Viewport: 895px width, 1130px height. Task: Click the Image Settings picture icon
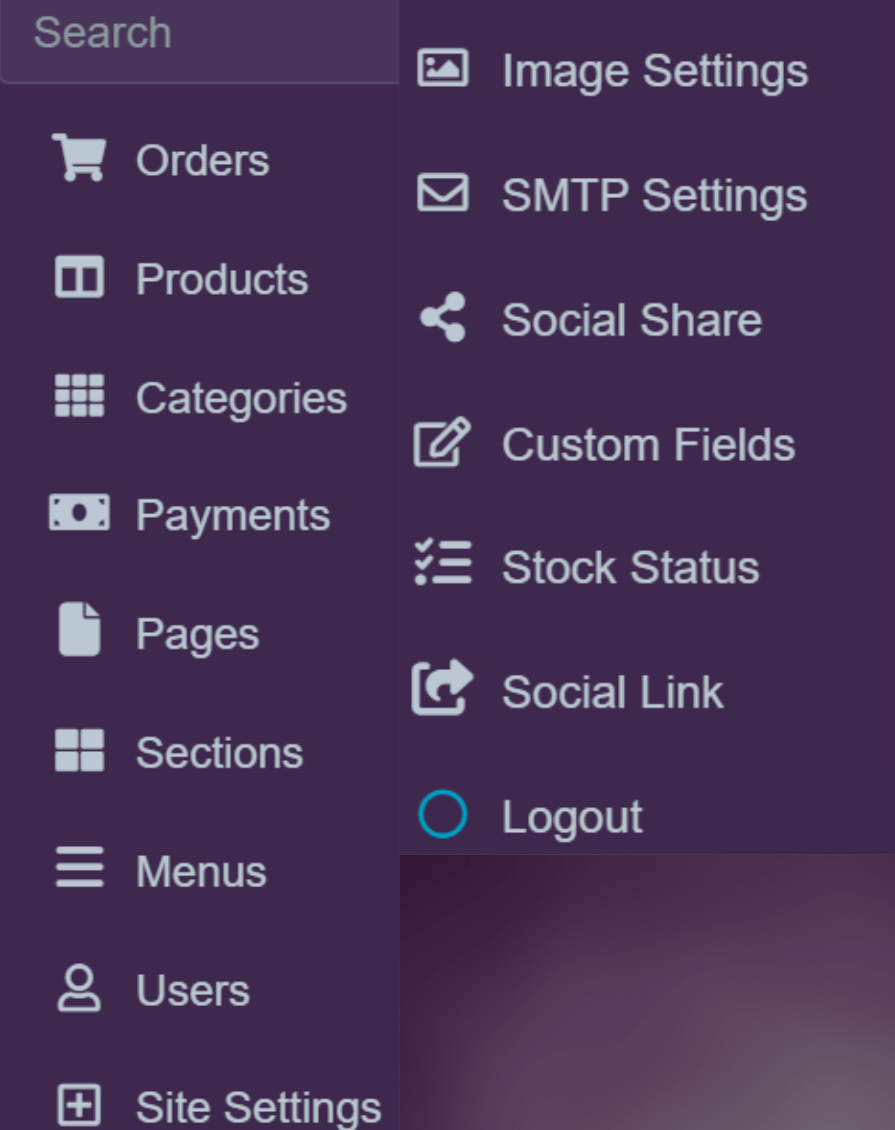[442, 68]
